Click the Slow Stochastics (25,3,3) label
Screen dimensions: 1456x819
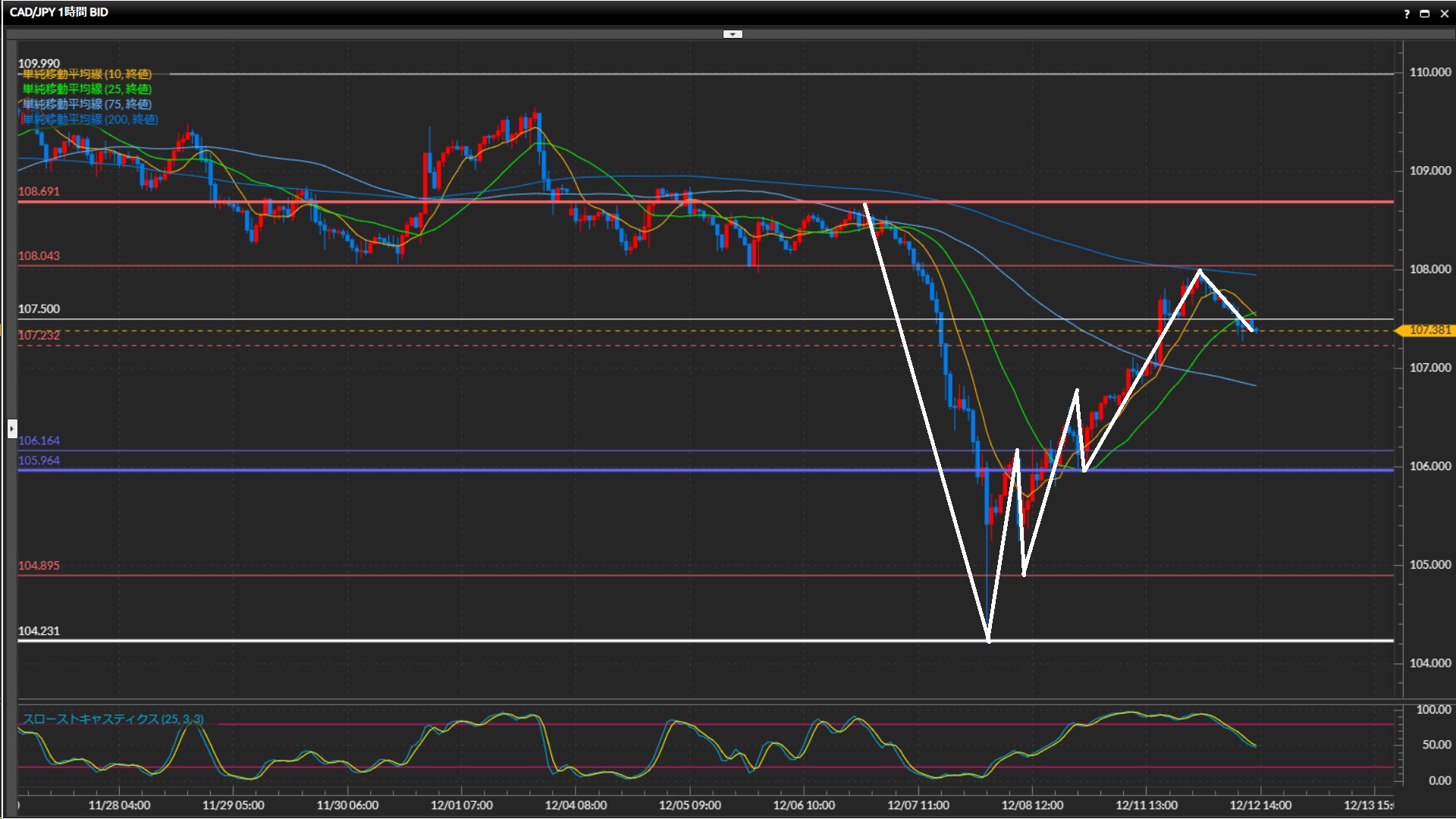click(112, 719)
